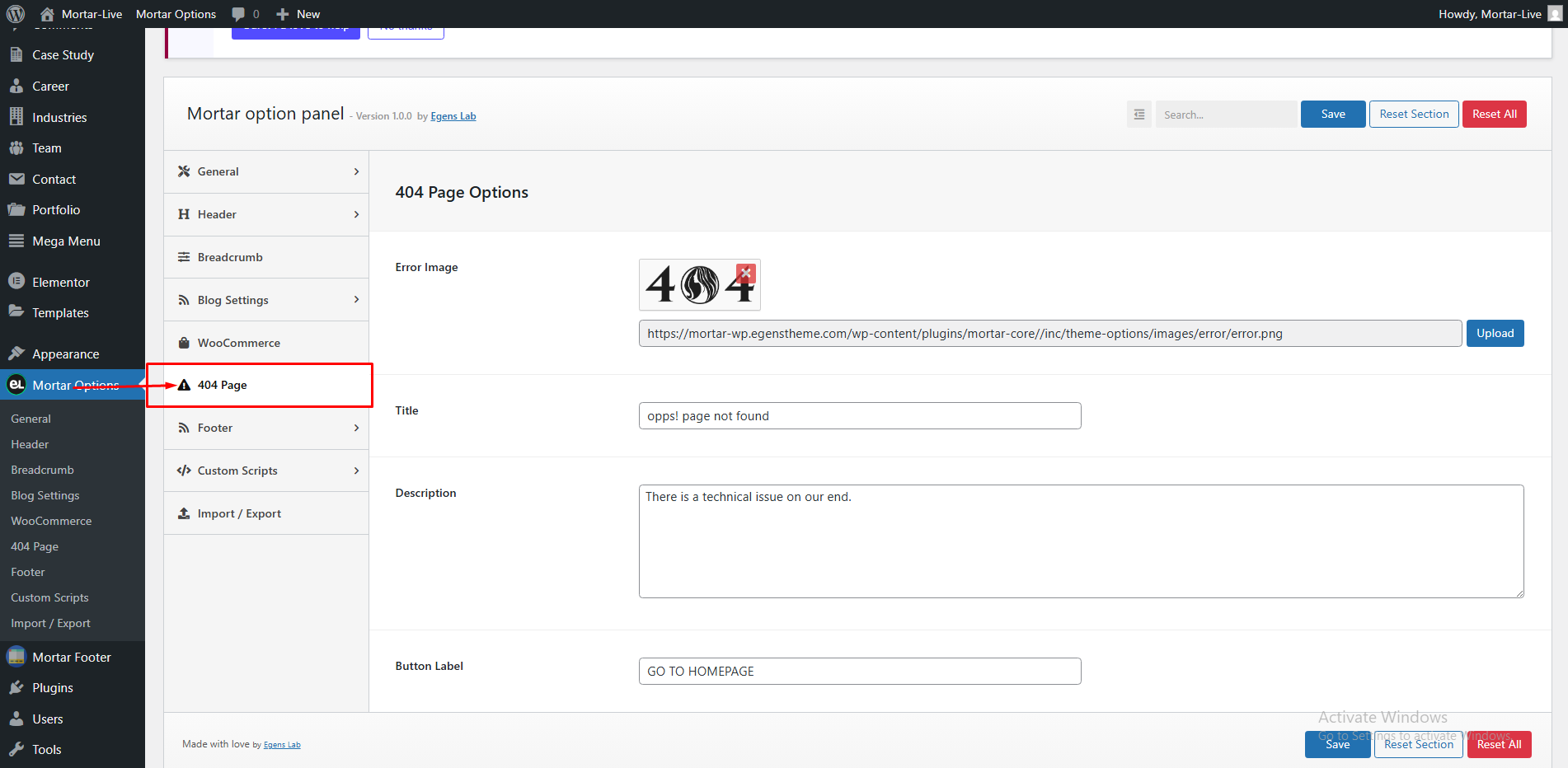
Task: Open Footer submenu item in sidebar
Action: click(28, 572)
